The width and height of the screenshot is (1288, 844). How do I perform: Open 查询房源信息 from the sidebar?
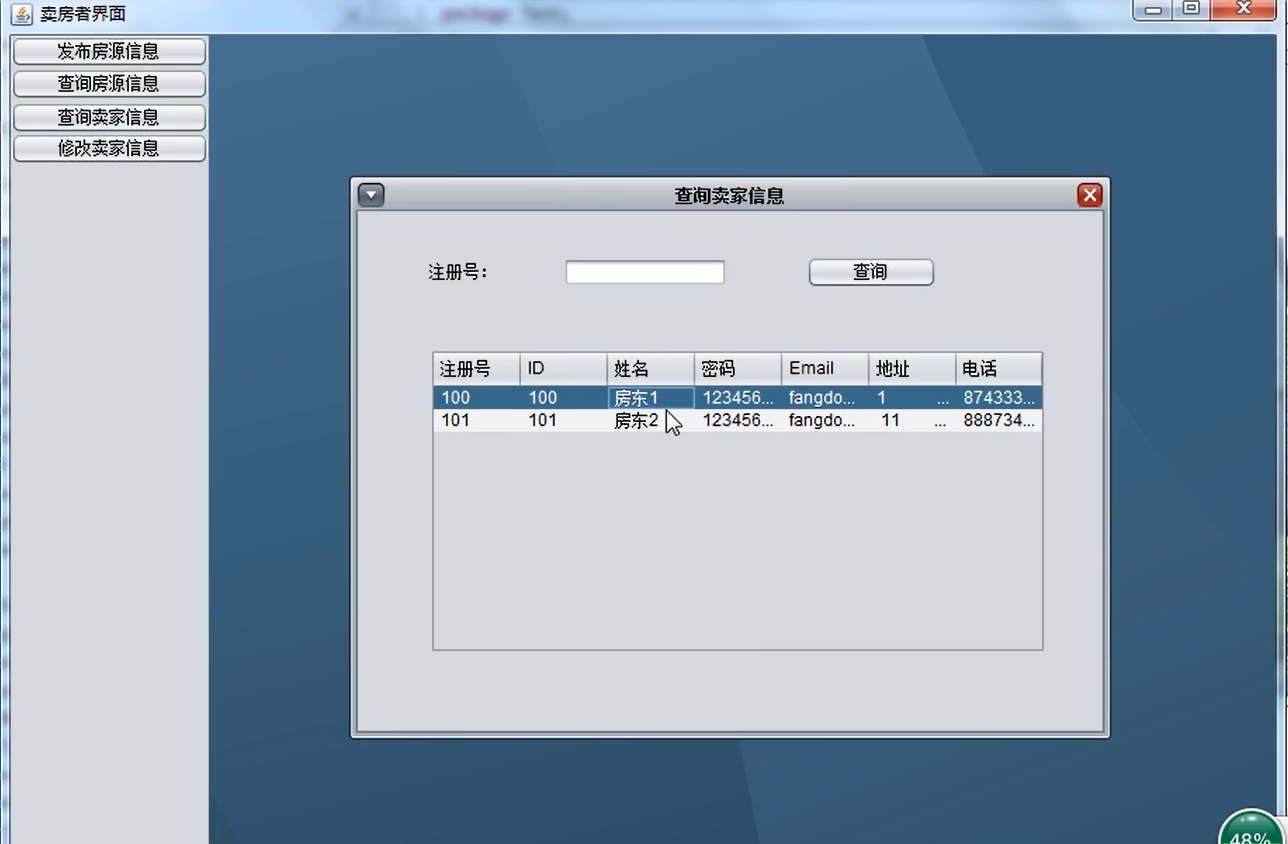(109, 84)
